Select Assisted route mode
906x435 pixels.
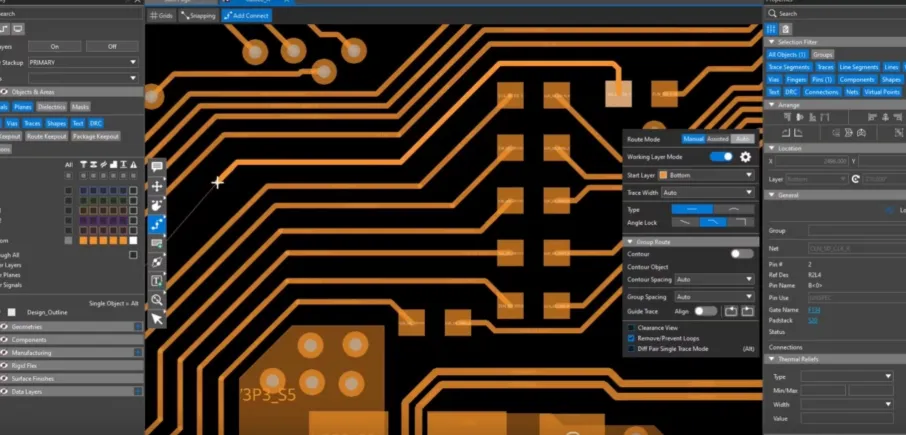(718, 139)
